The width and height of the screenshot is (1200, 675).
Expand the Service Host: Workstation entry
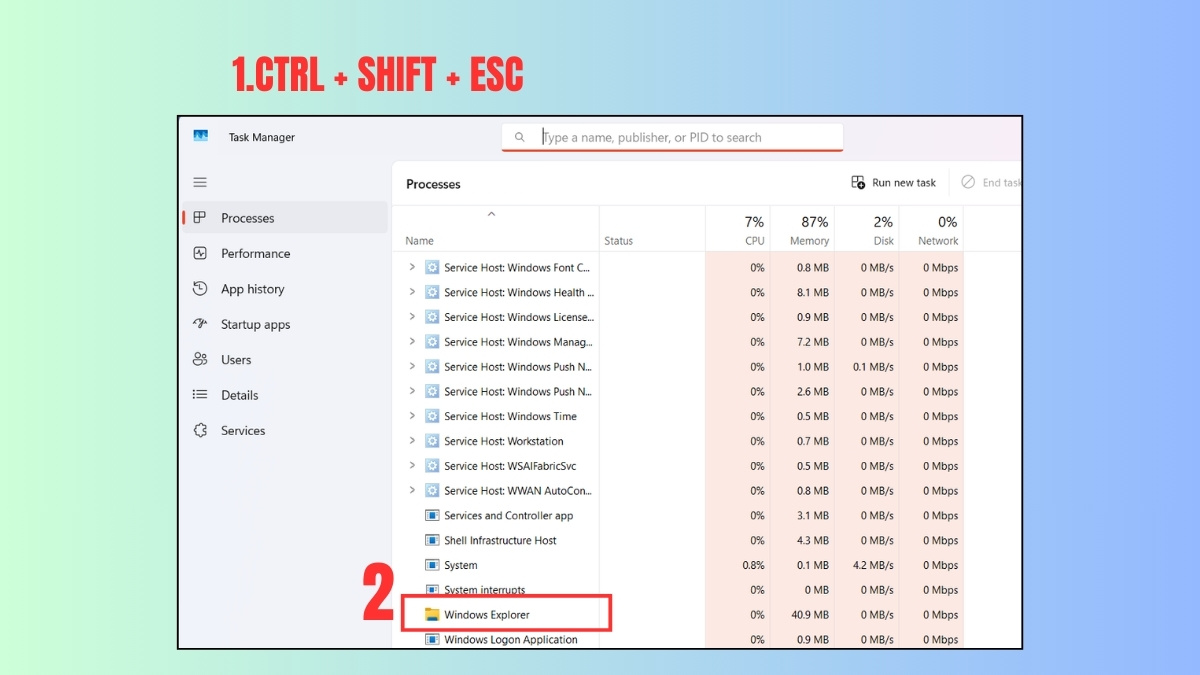click(412, 440)
